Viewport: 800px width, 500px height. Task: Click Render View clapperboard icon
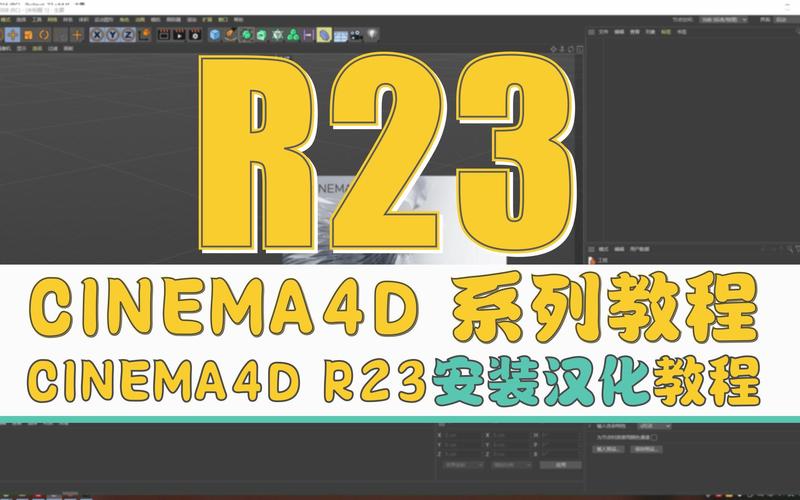[x=164, y=35]
